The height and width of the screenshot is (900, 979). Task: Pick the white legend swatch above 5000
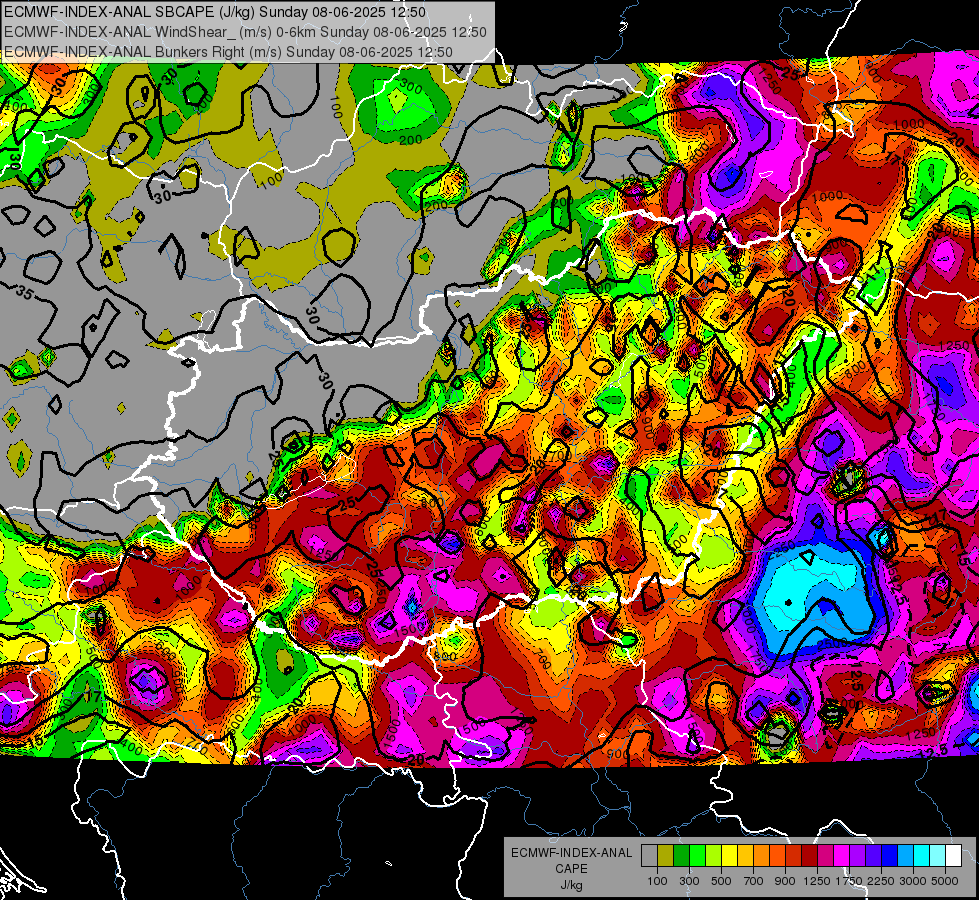[953, 855]
